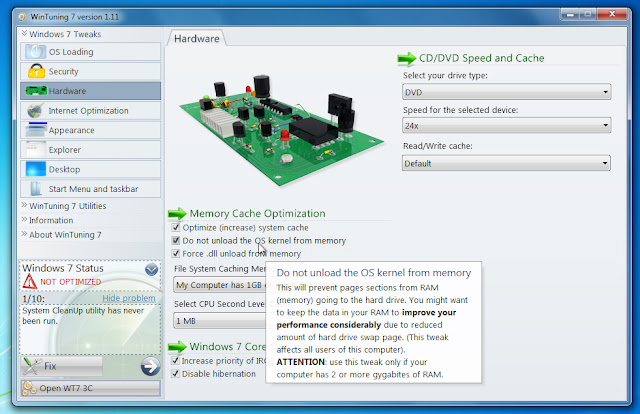
Task: Toggle Increase priority of IRQ checkbox
Action: point(176,361)
